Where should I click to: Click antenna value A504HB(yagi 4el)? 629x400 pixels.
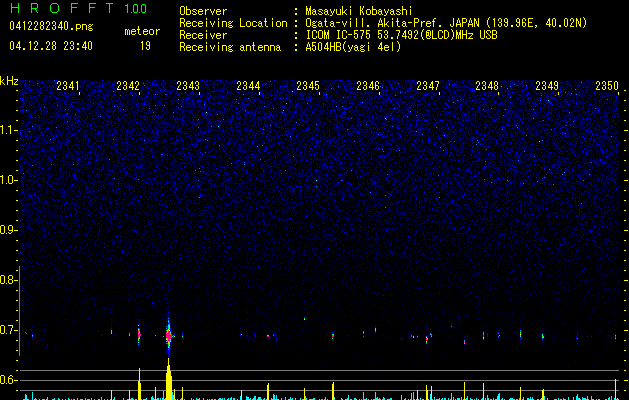tap(353, 47)
